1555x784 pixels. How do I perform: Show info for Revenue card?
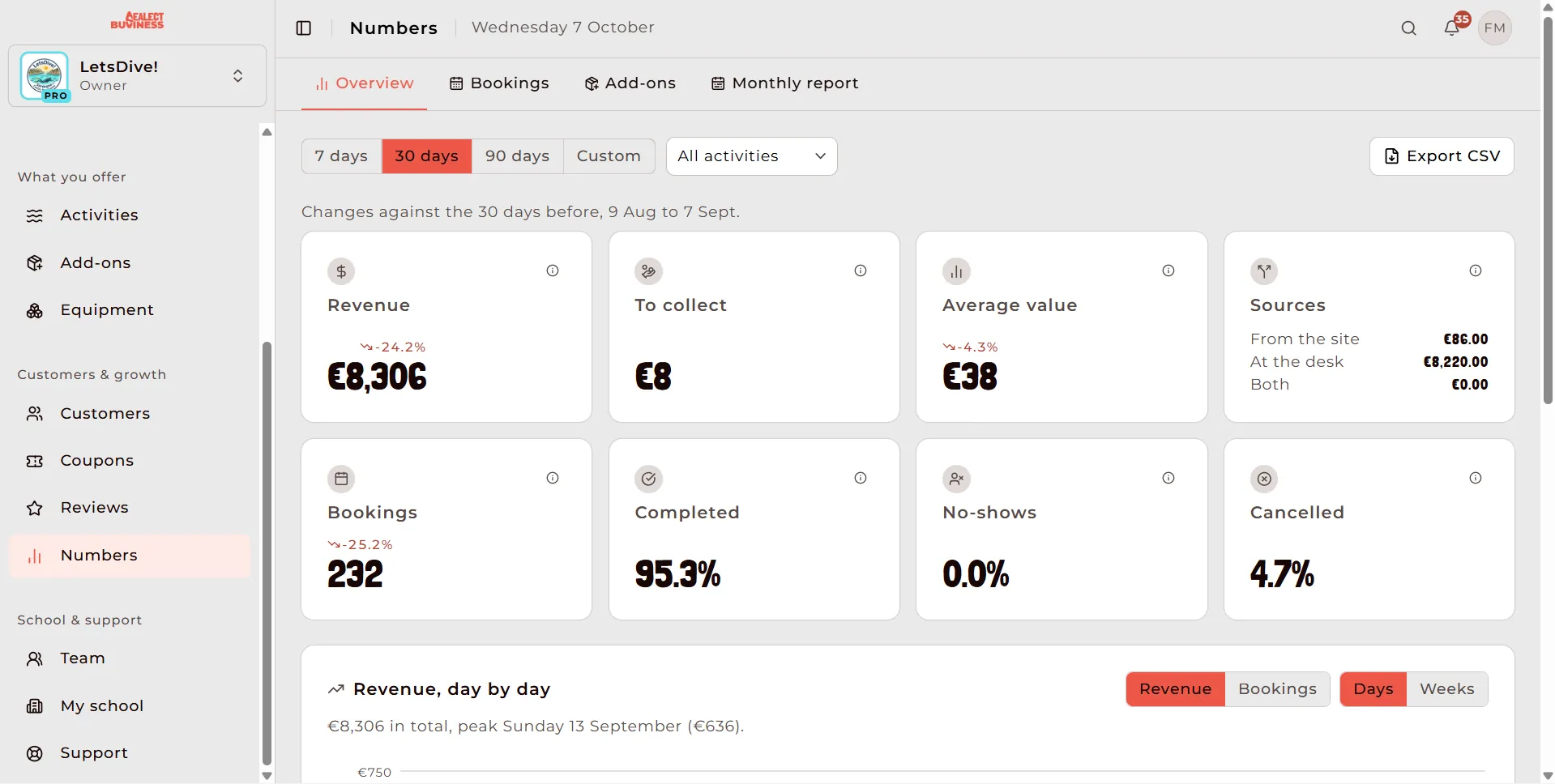coord(553,271)
